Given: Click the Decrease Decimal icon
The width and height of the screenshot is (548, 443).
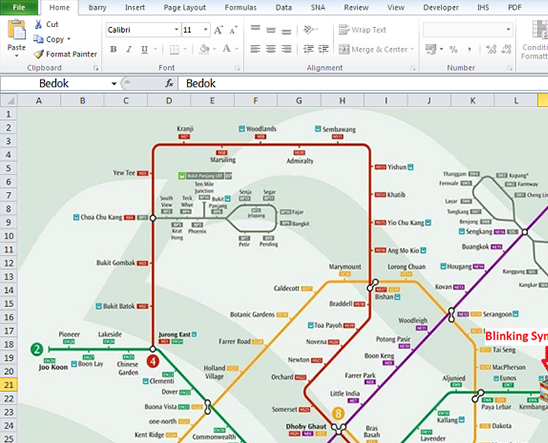Looking at the screenshot, I should click(506, 49).
